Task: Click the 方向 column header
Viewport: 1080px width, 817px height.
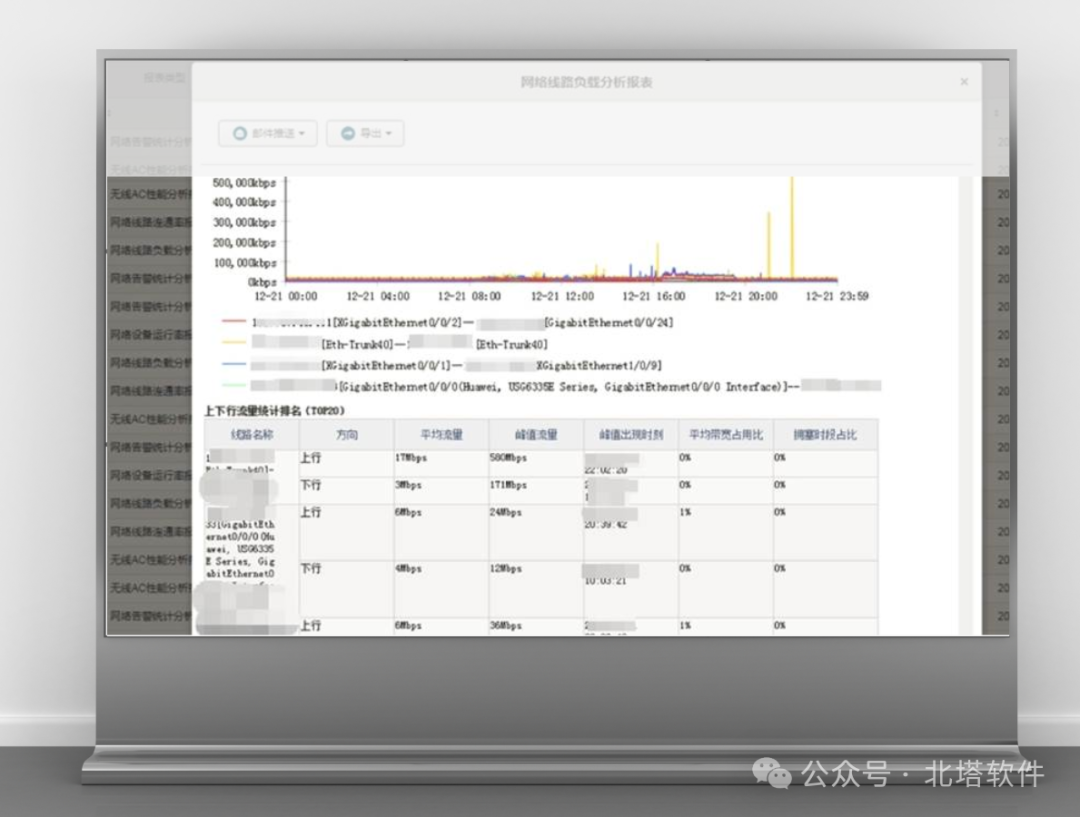Action: pyautogui.click(x=346, y=435)
